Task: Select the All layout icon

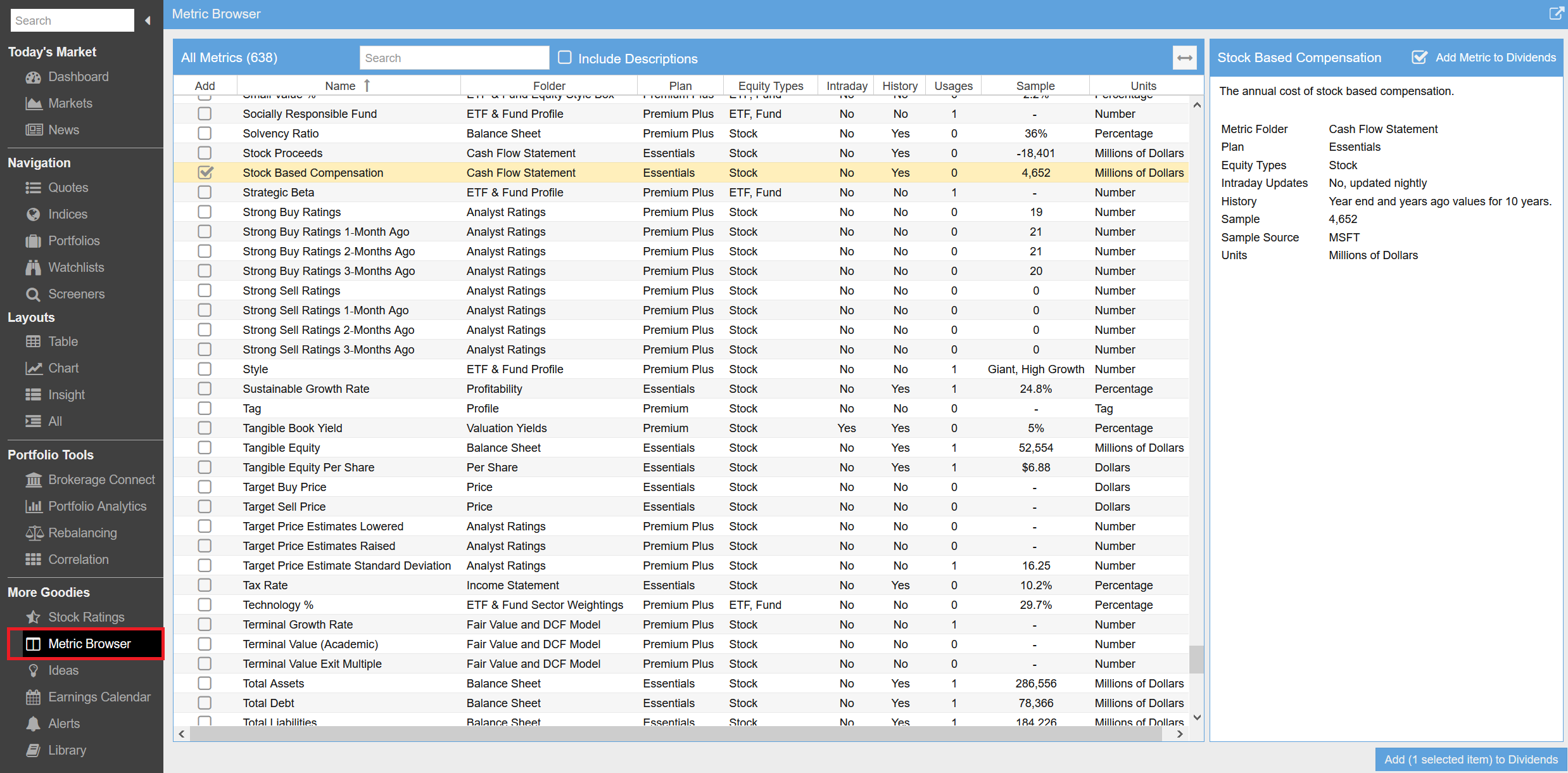Action: pos(33,421)
